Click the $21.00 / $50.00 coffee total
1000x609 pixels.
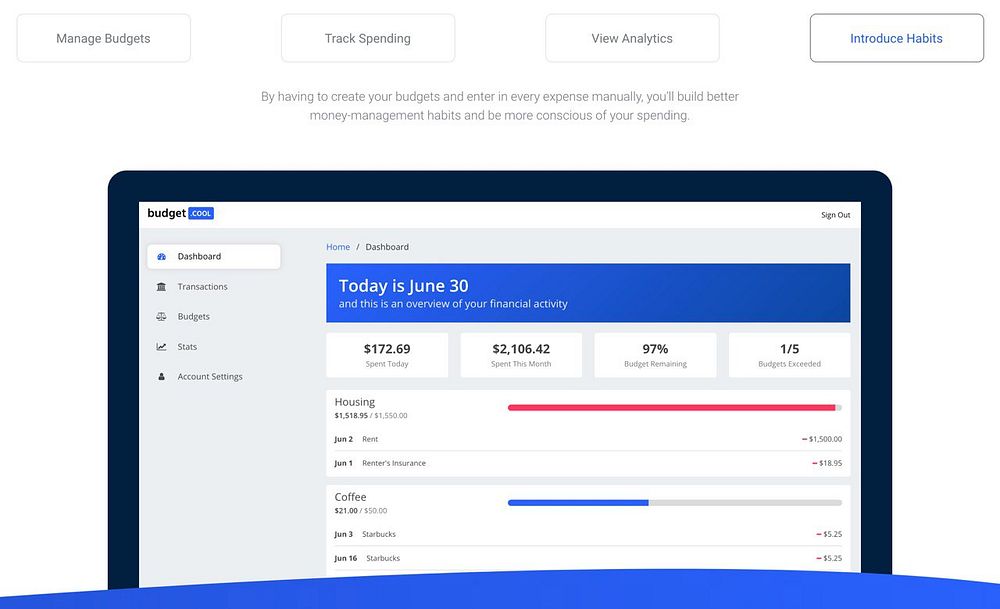click(360, 511)
